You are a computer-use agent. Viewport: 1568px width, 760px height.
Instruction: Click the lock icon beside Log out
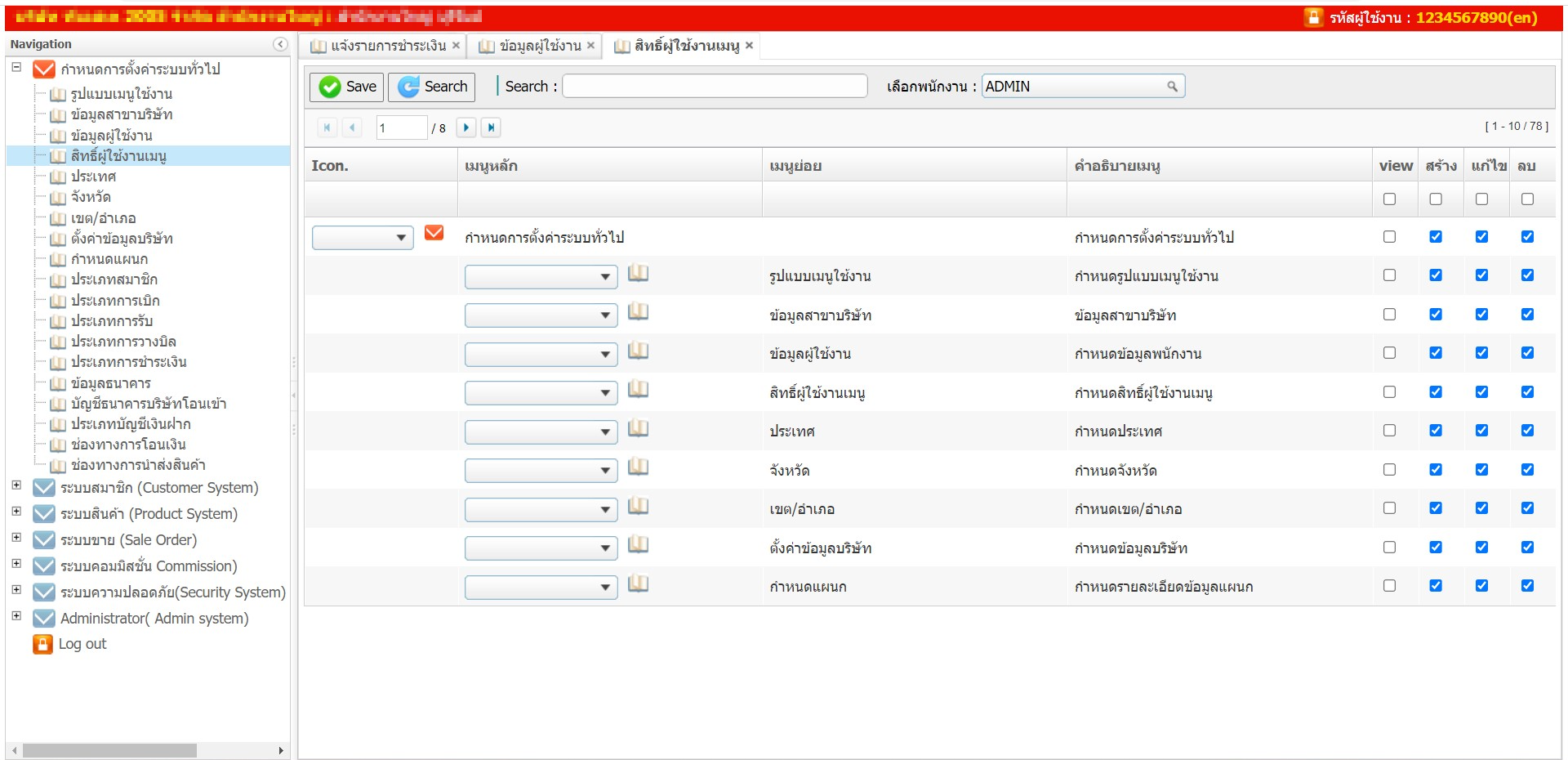42,644
